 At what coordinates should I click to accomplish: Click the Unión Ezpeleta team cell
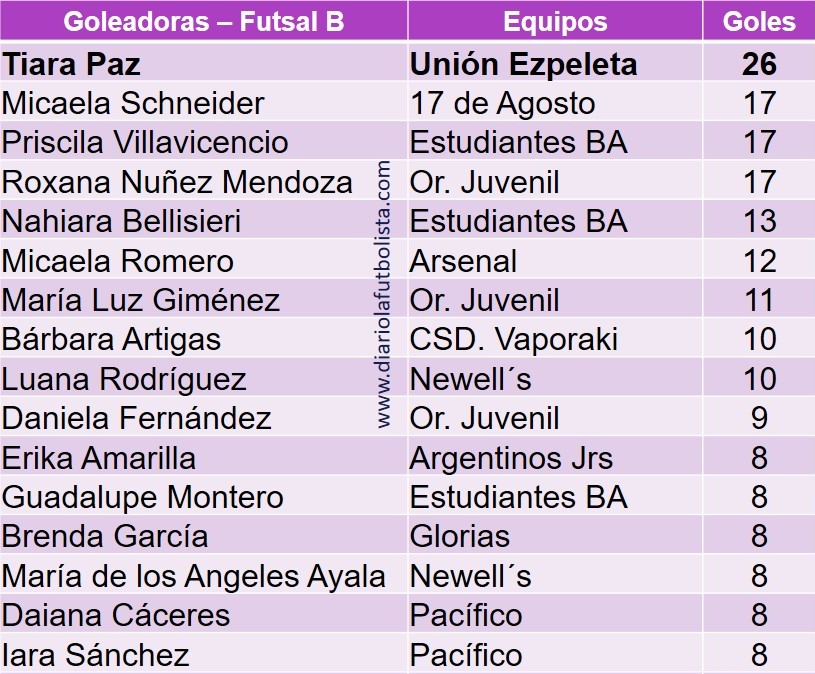[x=555, y=63]
